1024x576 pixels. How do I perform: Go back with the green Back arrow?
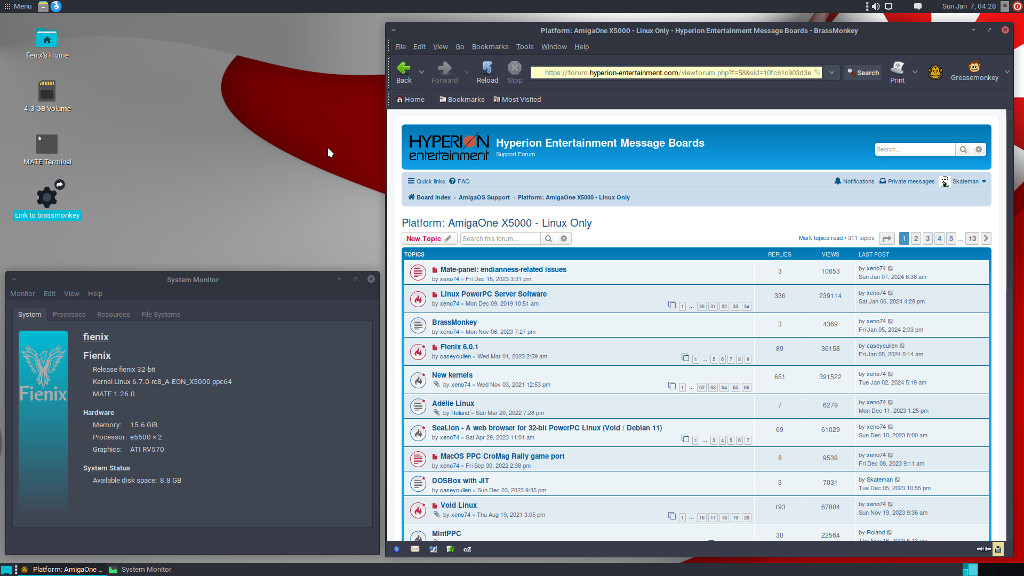tap(404, 72)
